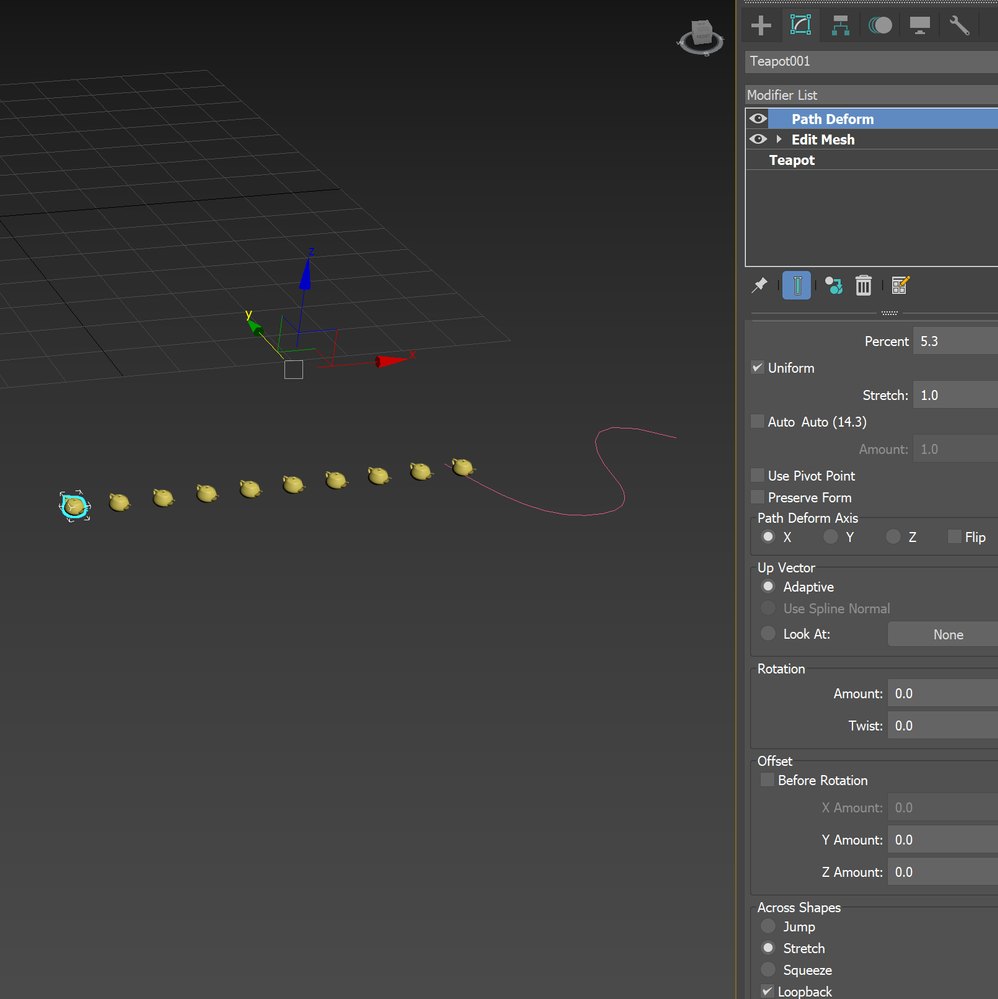Open the Display panel monitor icon

[x=920, y=25]
